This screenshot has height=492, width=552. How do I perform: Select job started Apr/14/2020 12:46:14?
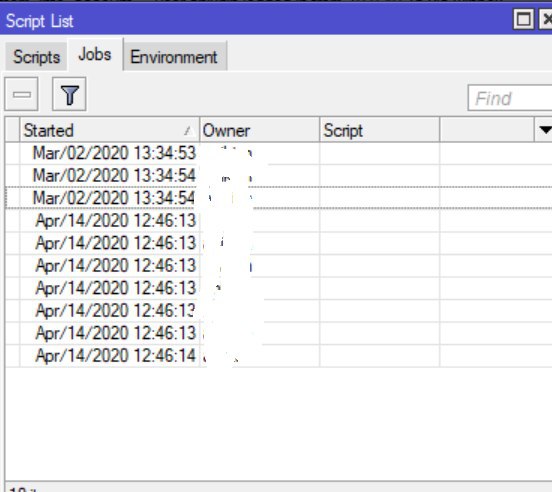tap(278, 356)
